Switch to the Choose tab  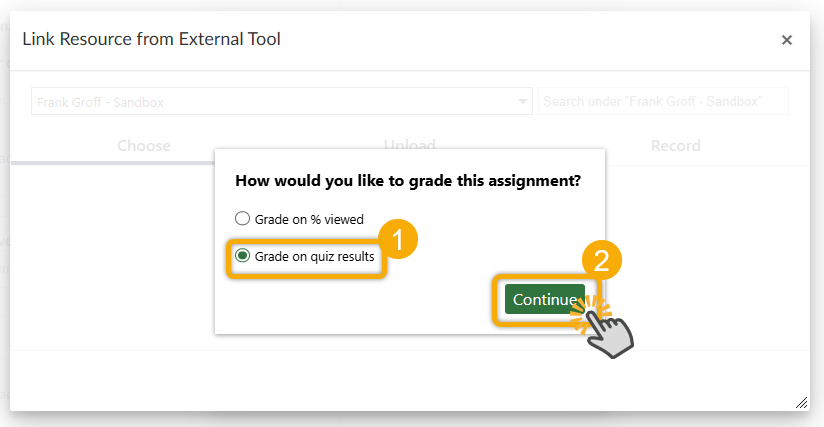143,146
